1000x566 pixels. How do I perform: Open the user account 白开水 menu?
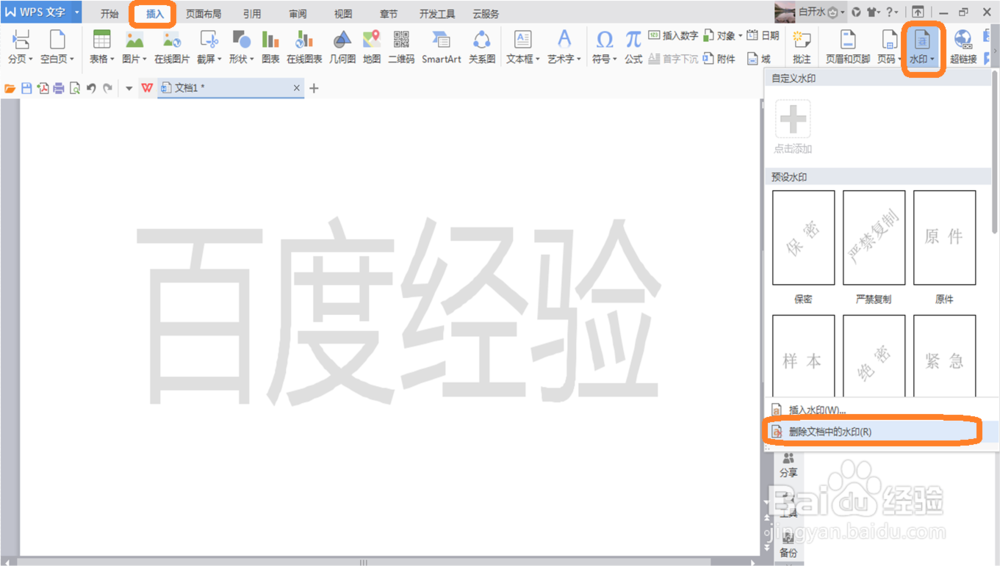click(x=811, y=12)
